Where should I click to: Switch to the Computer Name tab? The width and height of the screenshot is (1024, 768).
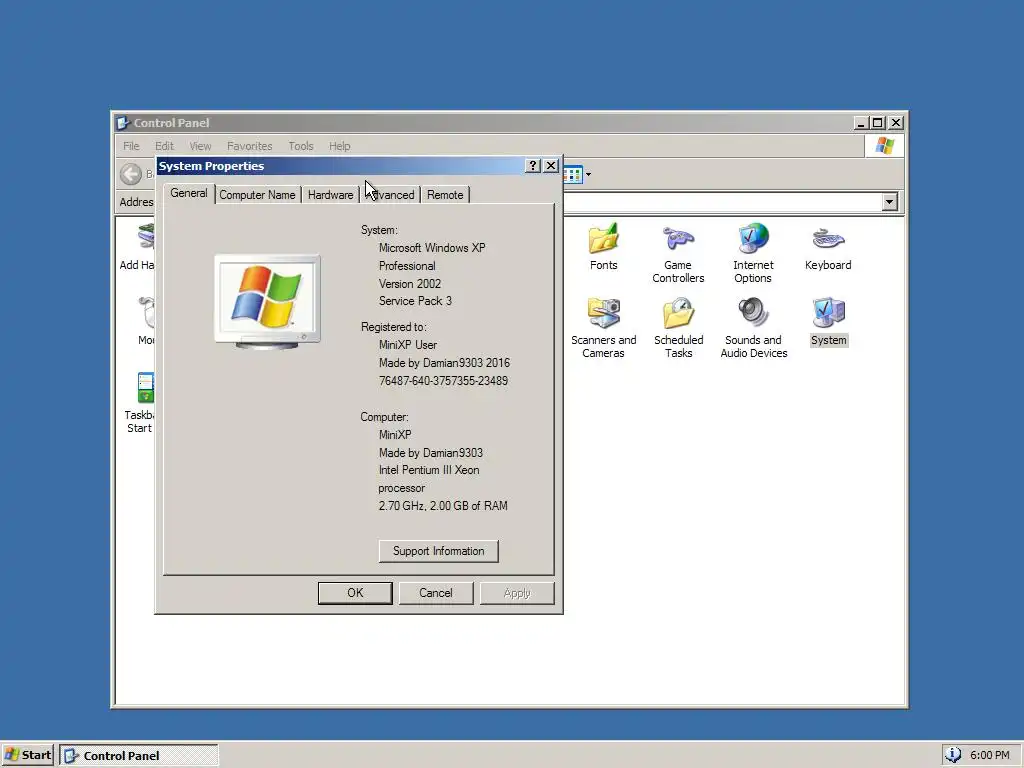[257, 195]
